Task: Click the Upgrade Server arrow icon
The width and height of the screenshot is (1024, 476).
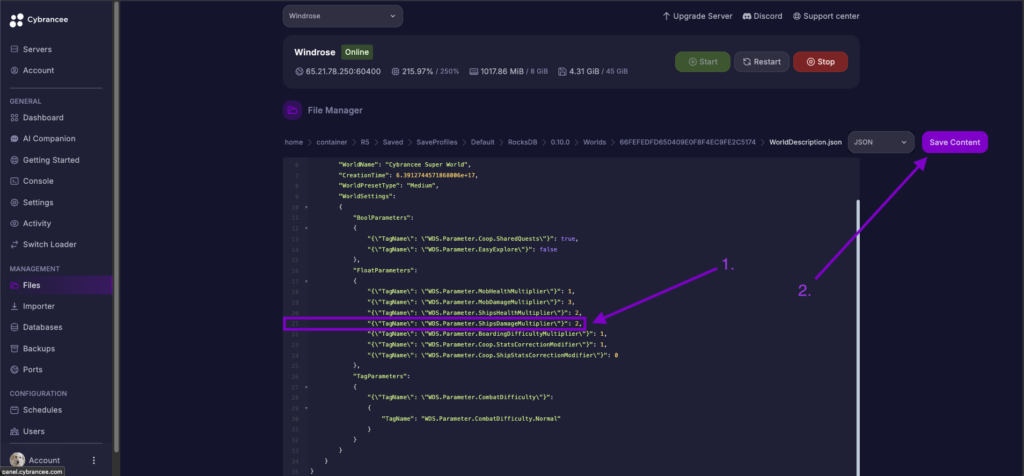Action: (x=667, y=16)
